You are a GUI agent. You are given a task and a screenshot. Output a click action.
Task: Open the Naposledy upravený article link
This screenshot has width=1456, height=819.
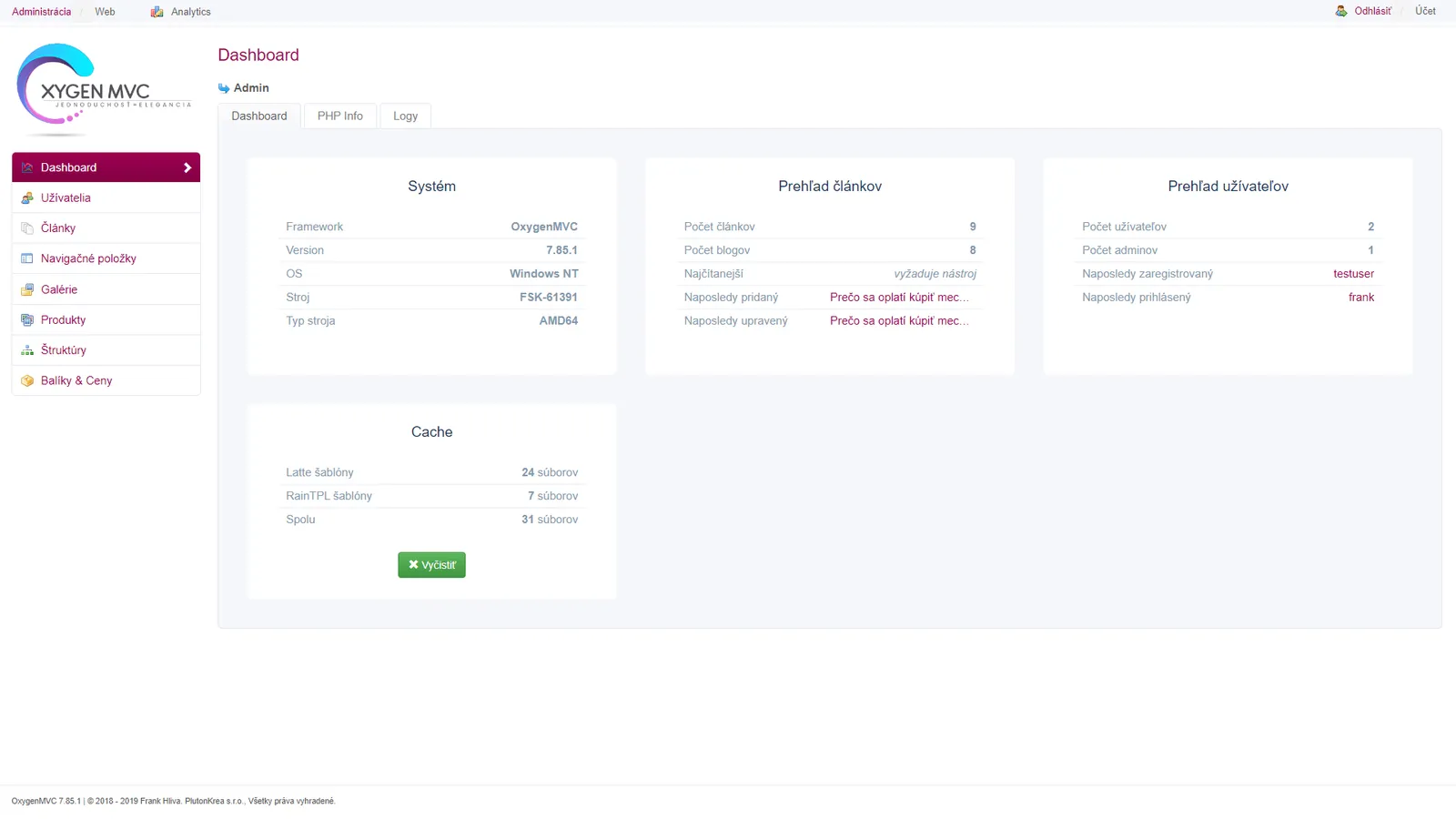899,321
